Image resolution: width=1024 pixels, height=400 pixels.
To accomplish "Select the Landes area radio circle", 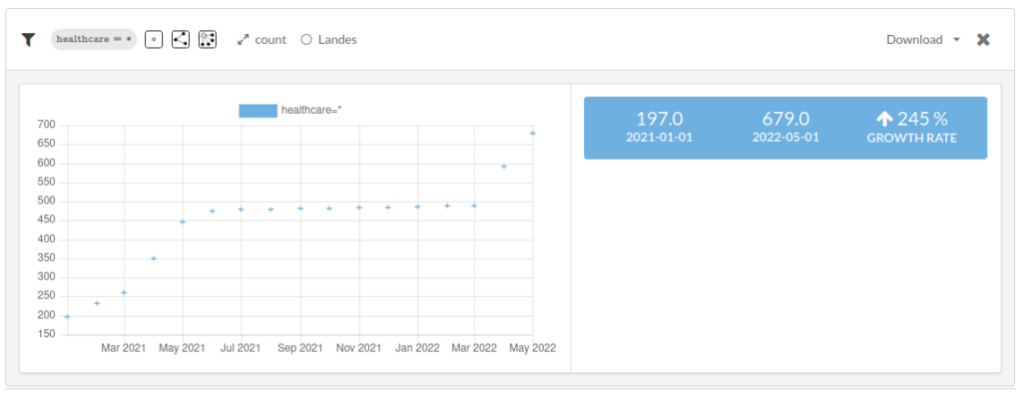I will pyautogui.click(x=306, y=40).
